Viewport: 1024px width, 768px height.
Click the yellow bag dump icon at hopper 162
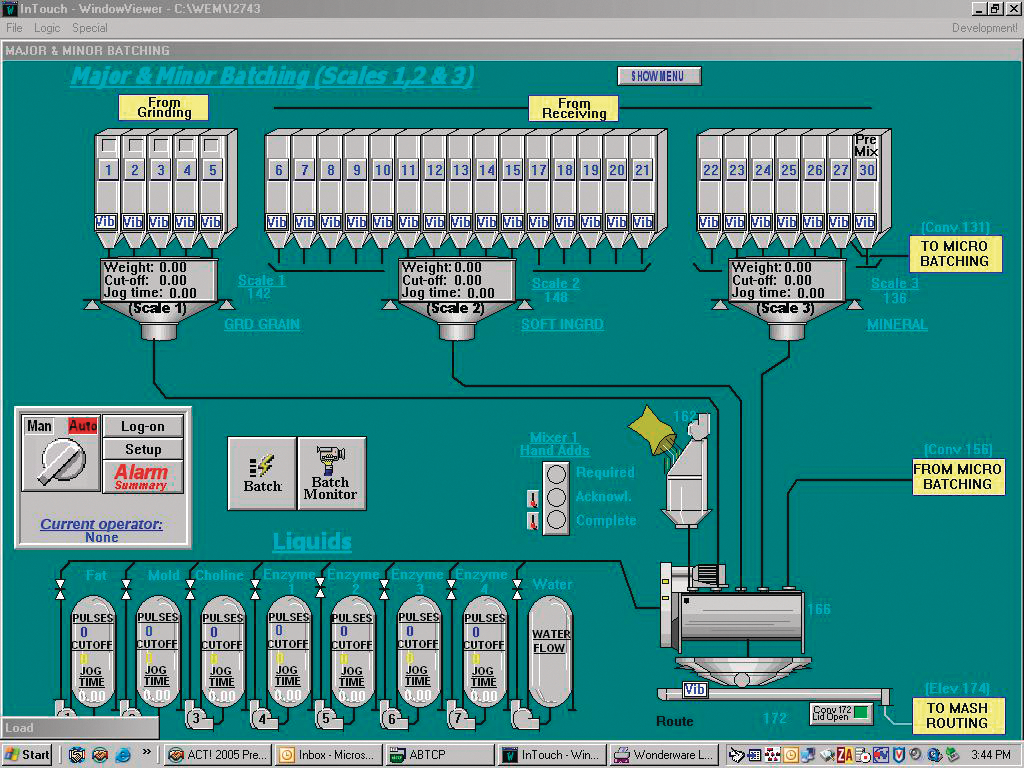[652, 432]
